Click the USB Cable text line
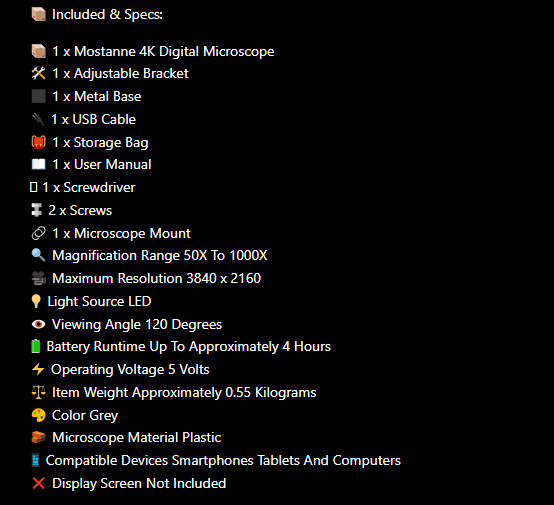The height and width of the screenshot is (505, 554). click(94, 119)
